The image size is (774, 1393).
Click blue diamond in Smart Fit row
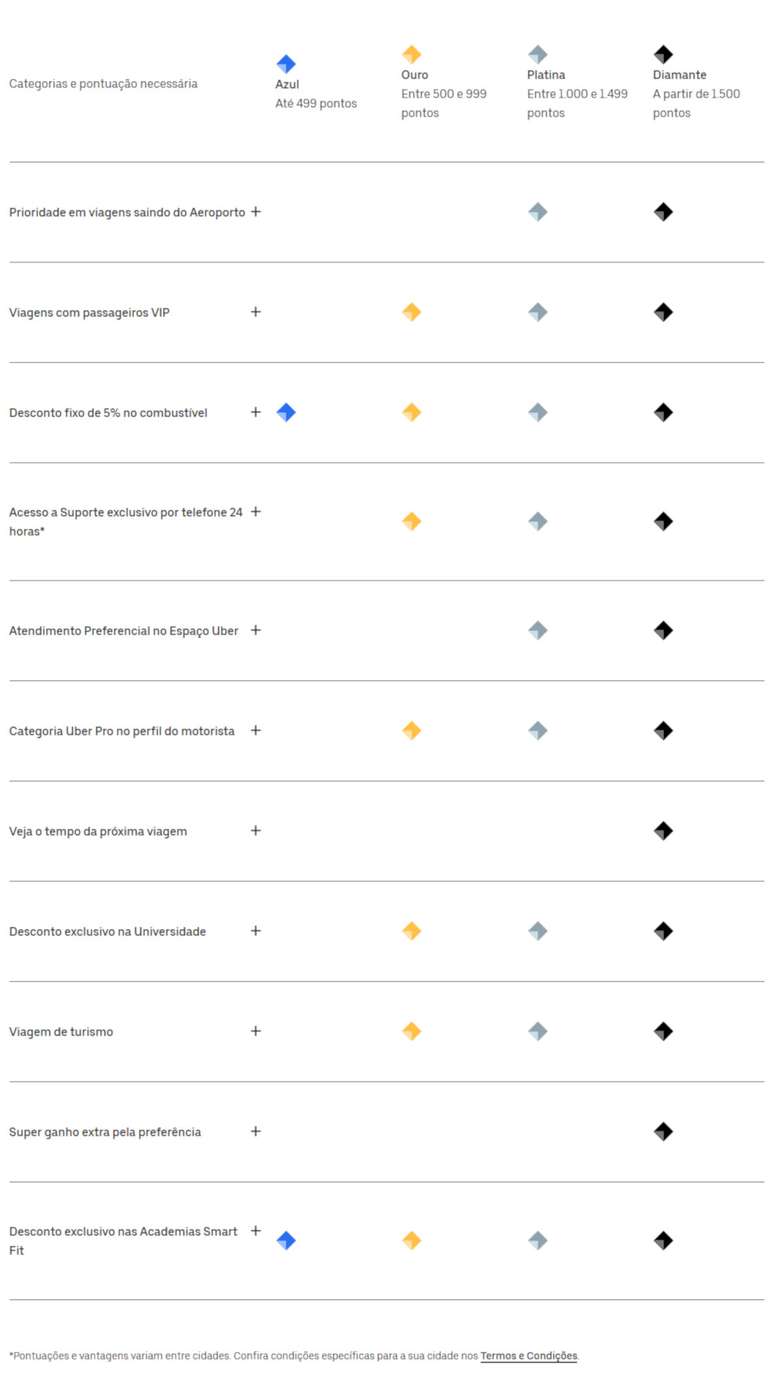(286, 1241)
